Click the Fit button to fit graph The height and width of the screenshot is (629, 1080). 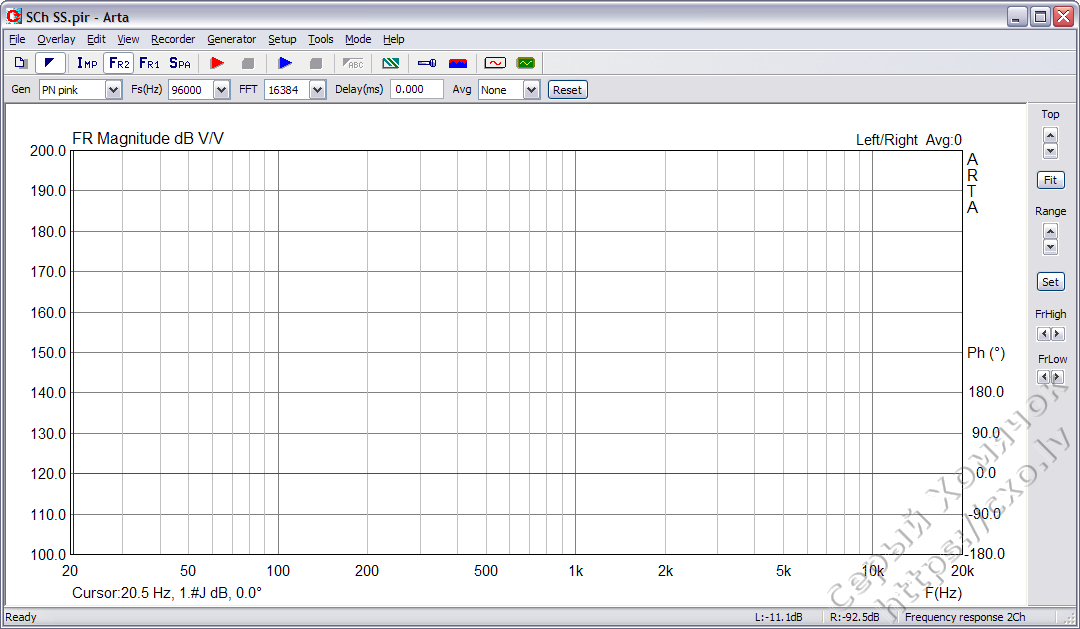[1050, 180]
